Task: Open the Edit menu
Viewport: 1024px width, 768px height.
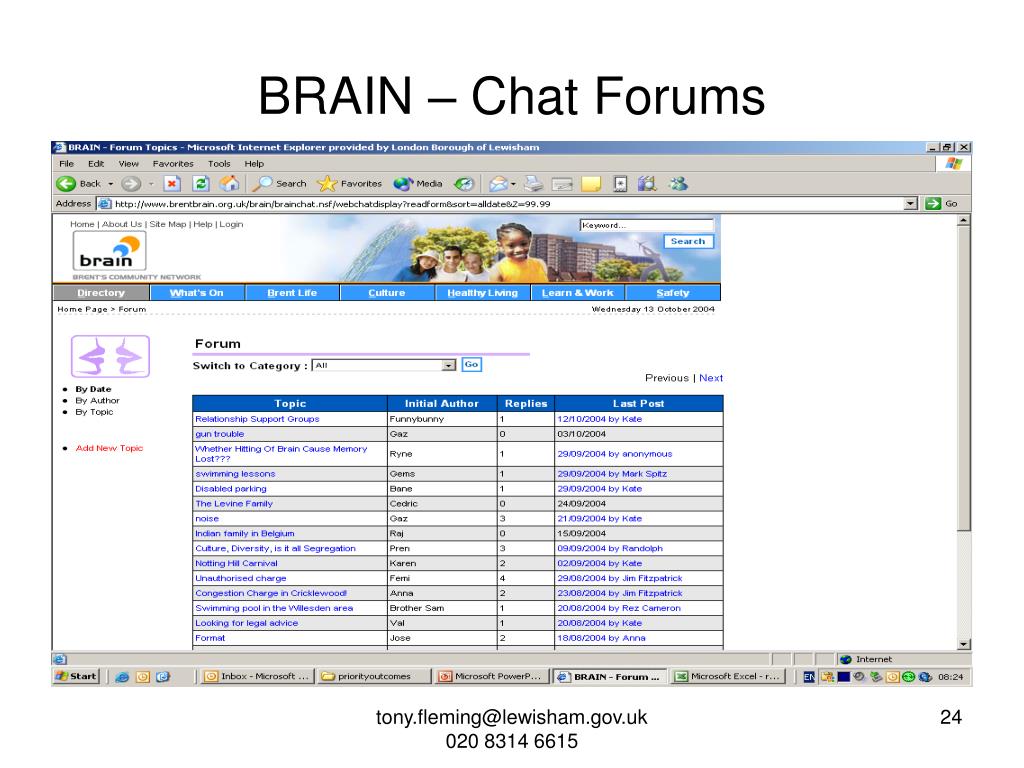Action: 96,164
